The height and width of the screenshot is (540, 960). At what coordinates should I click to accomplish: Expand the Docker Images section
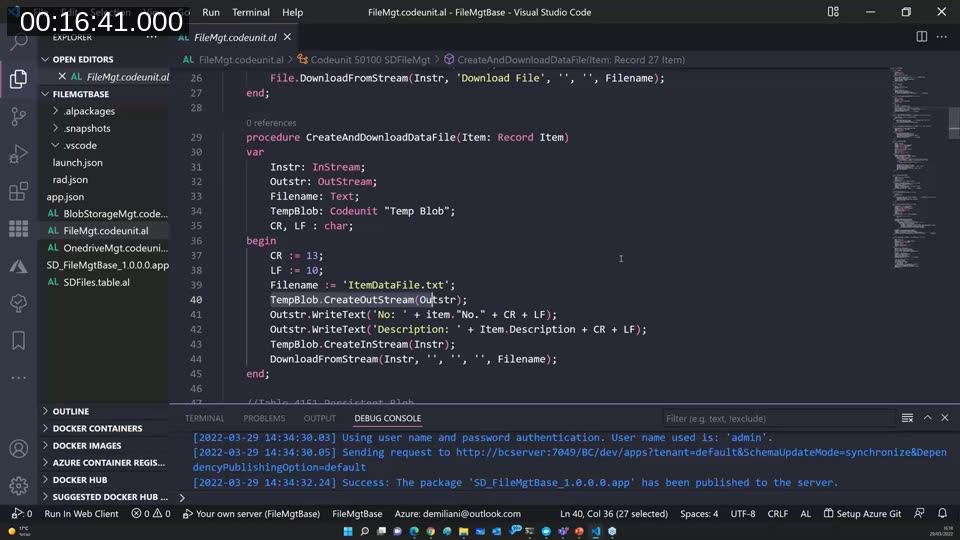click(x=87, y=446)
